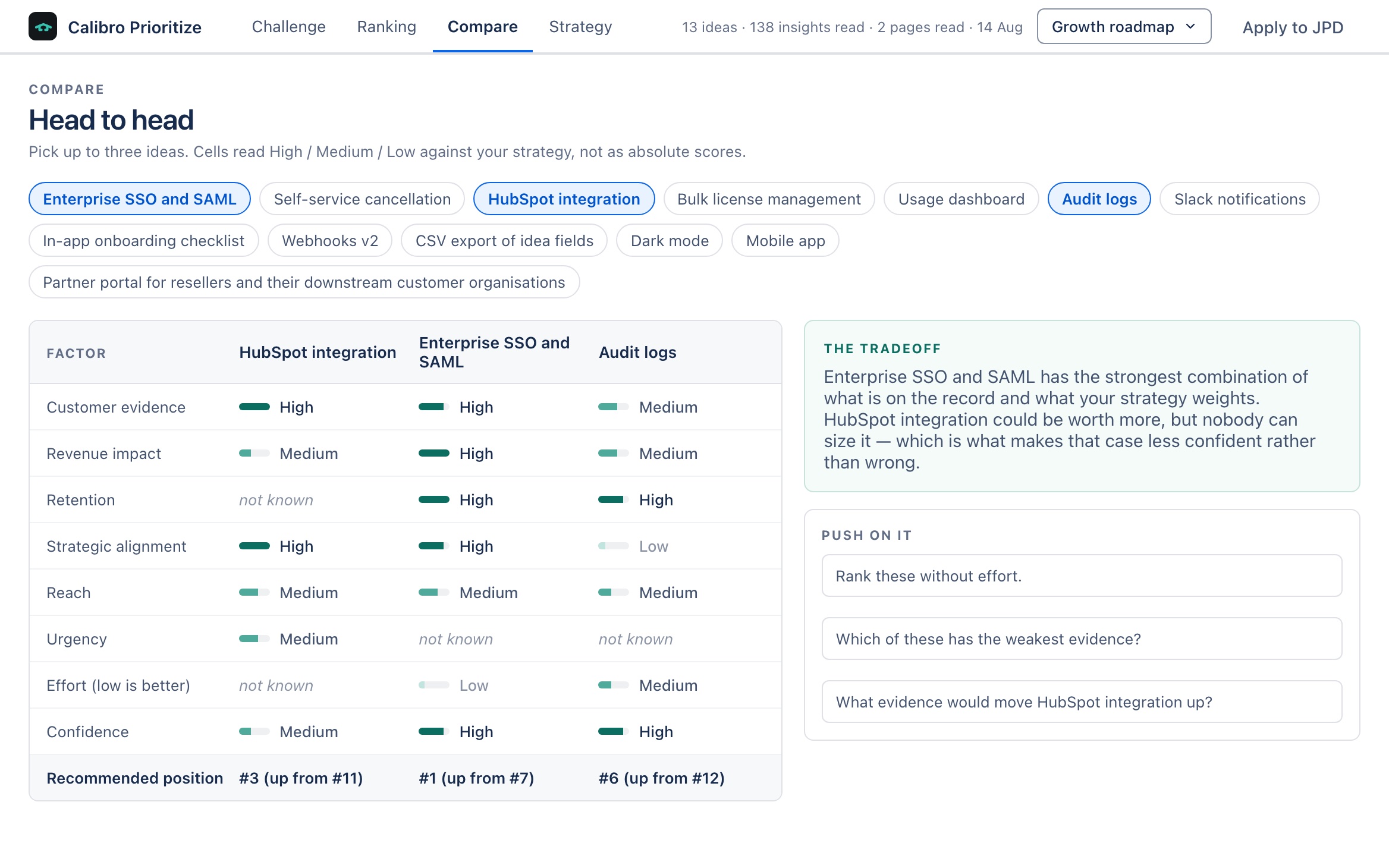The width and height of the screenshot is (1389, 868).
Task: Click the Effort (low is better) label
Action: 118,685
